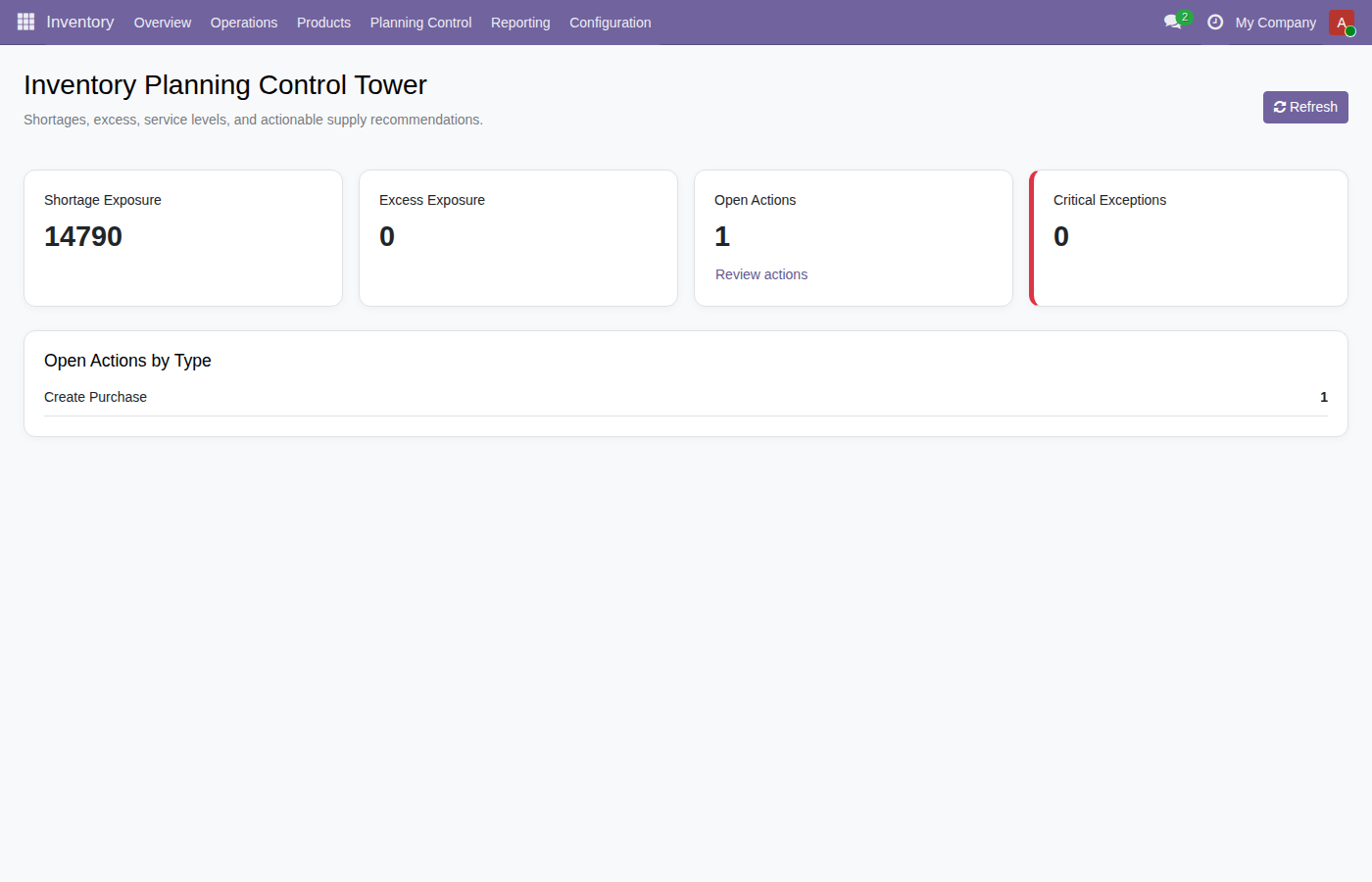Click the Excess Exposure card label
This screenshot has width=1372, height=882.
[x=432, y=200]
